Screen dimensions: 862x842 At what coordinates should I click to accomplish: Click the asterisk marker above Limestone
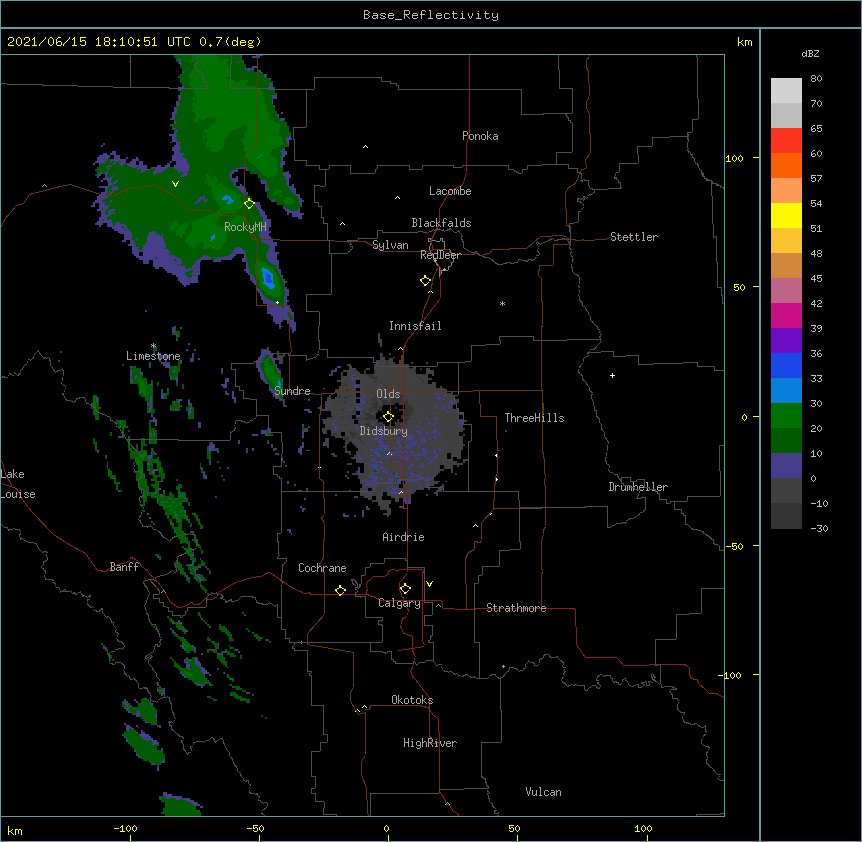tap(153, 346)
